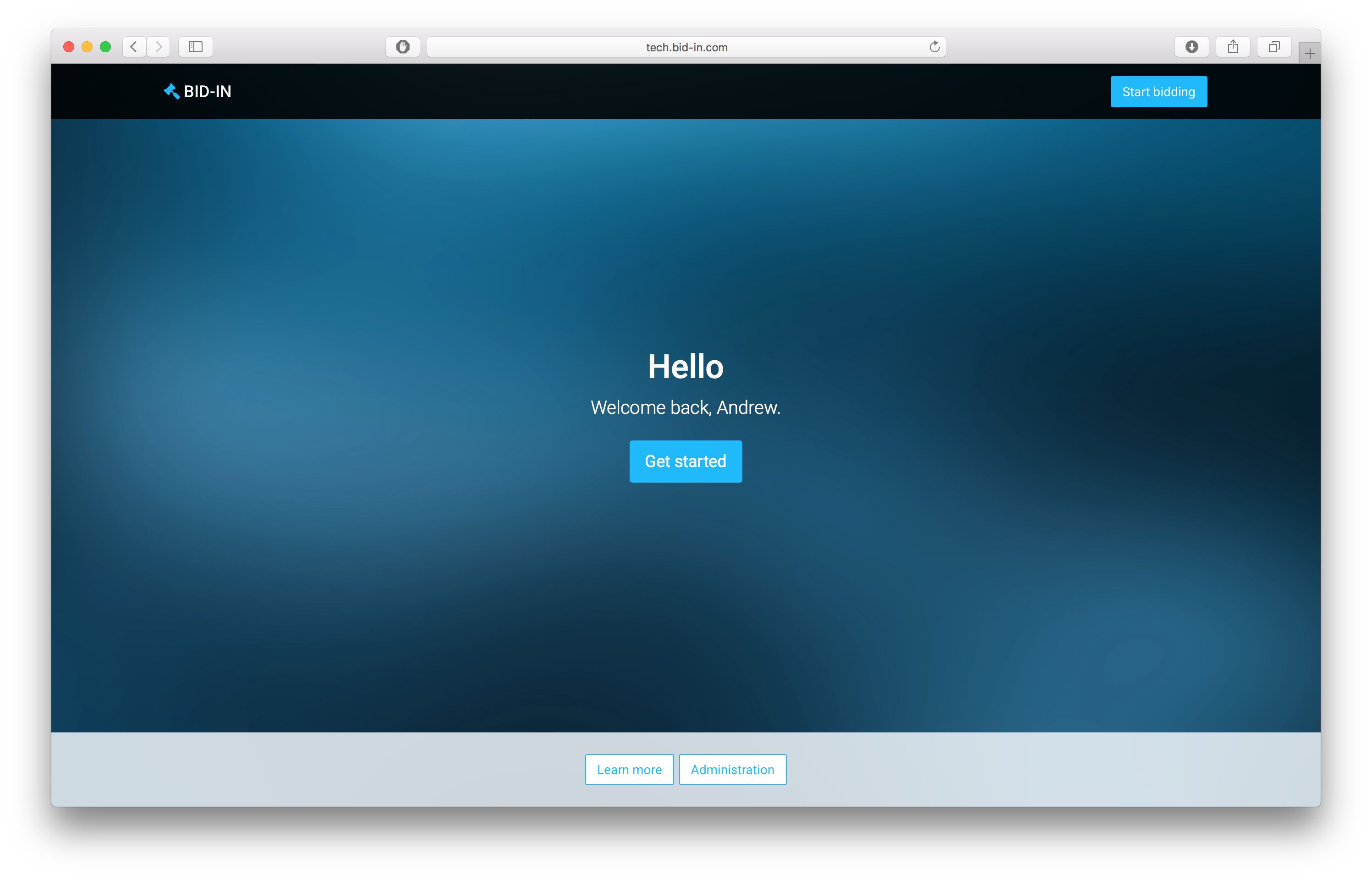Open the Safari downloads icon
This screenshot has width=1372, height=880.
1191,47
